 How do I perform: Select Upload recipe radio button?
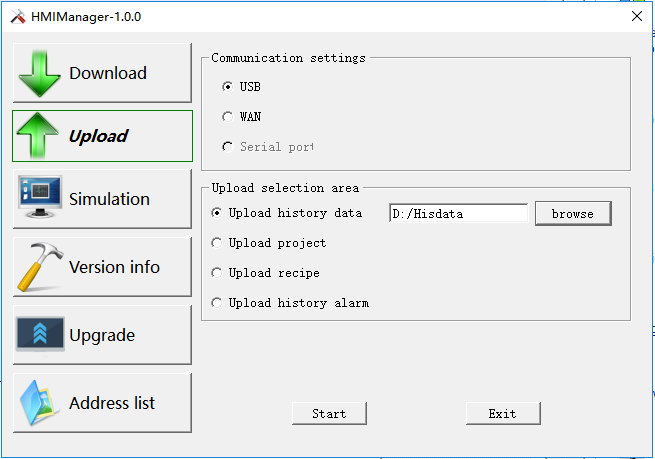[x=217, y=273]
